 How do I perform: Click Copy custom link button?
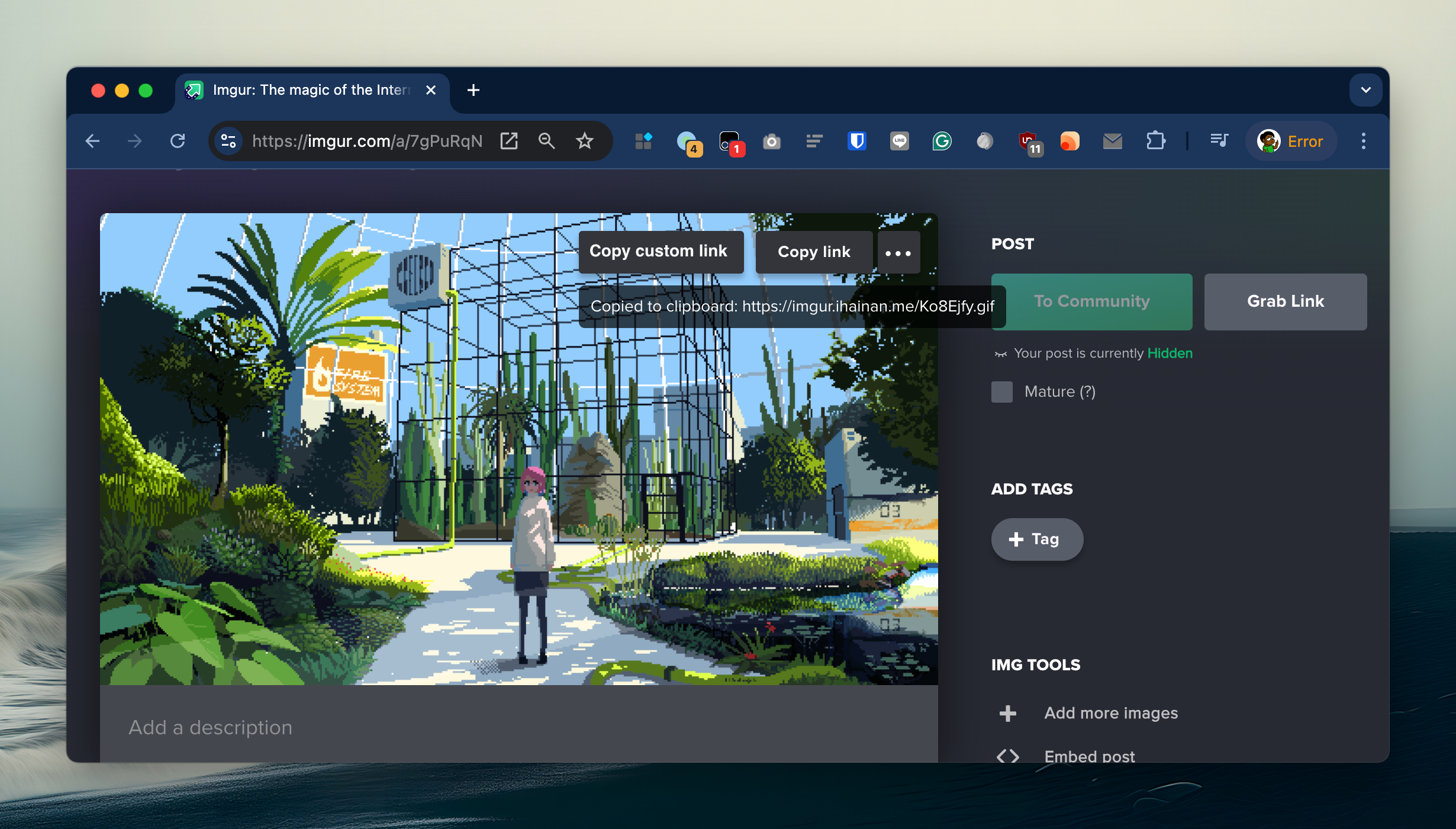pos(661,252)
